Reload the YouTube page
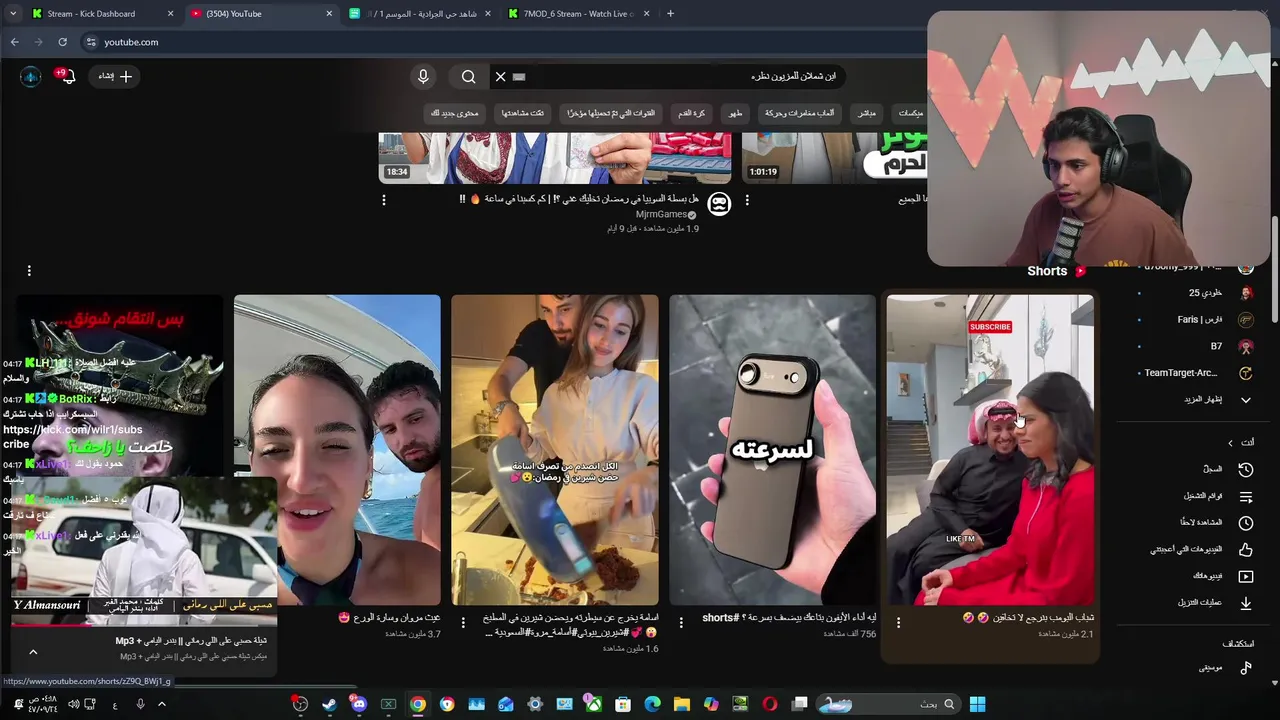Viewport: 1280px width, 720px height. (62, 42)
